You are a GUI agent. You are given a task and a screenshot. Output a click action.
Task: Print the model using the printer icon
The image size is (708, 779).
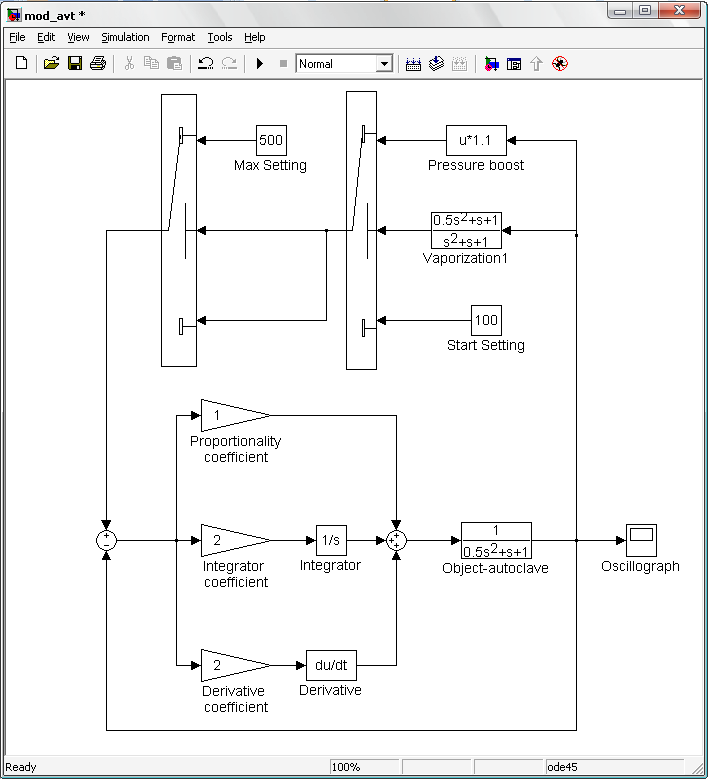tap(98, 63)
